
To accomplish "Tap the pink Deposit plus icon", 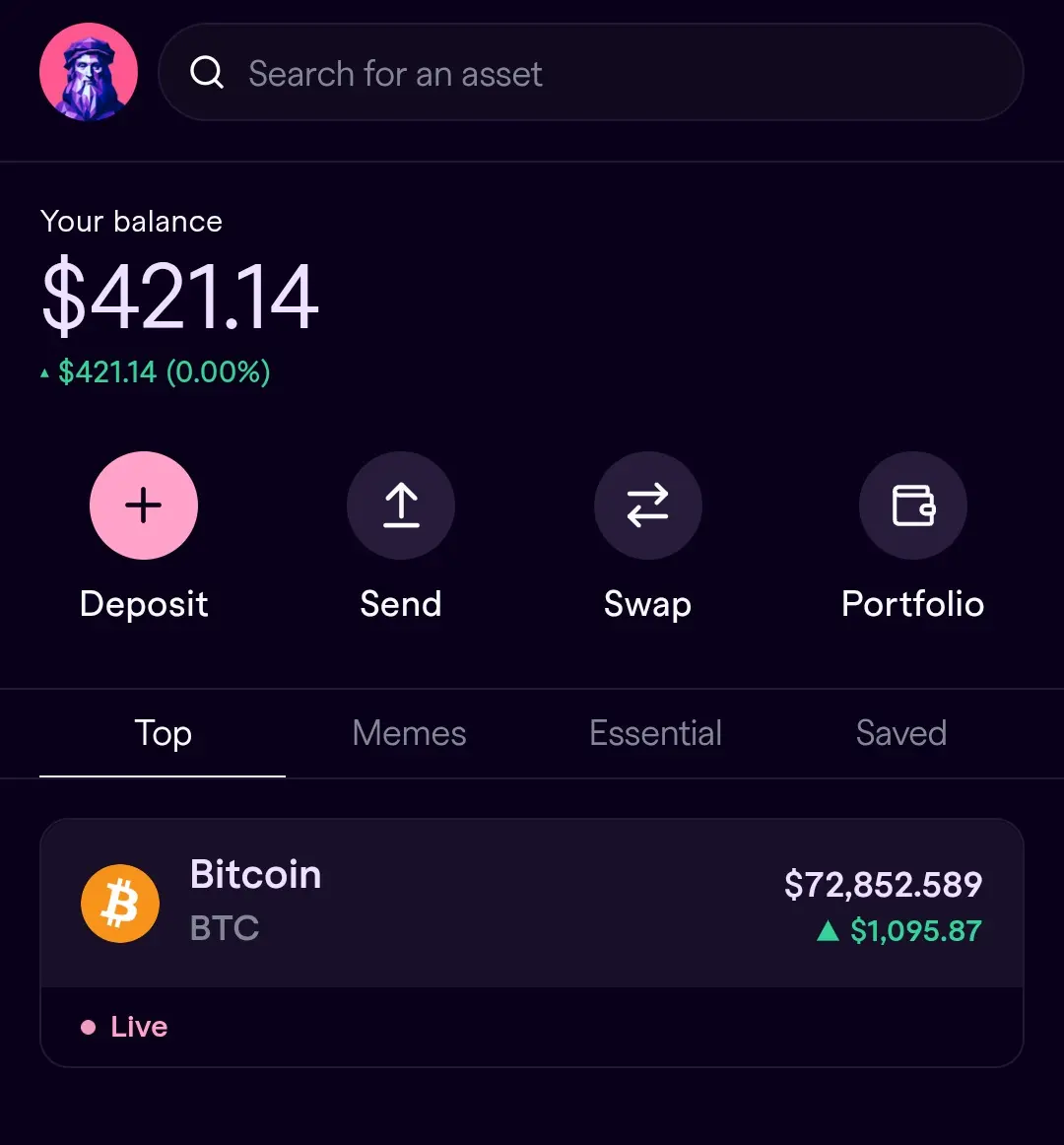I will click(144, 505).
